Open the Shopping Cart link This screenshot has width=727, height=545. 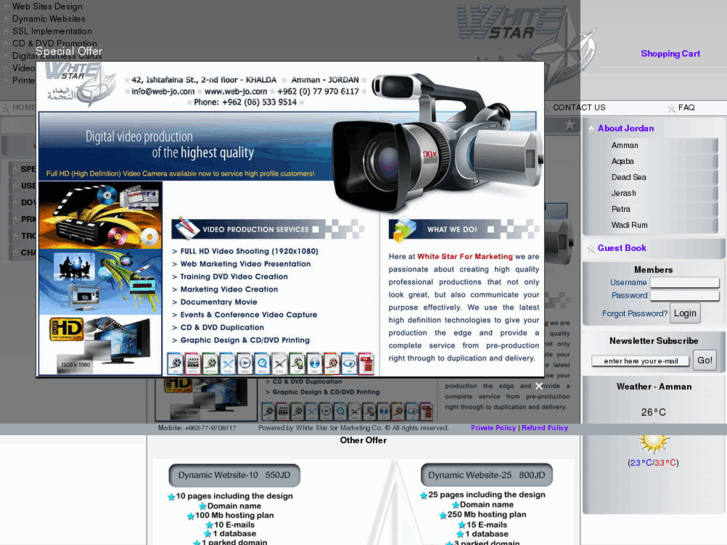pos(670,54)
